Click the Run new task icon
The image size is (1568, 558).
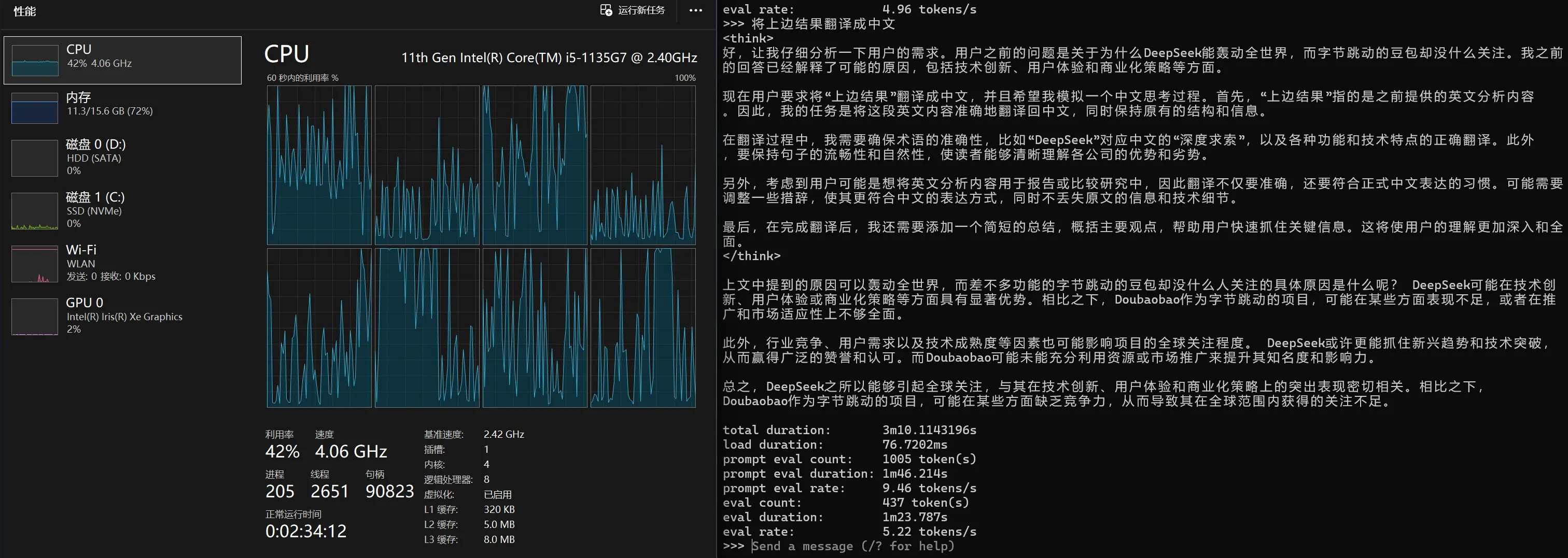[606, 10]
